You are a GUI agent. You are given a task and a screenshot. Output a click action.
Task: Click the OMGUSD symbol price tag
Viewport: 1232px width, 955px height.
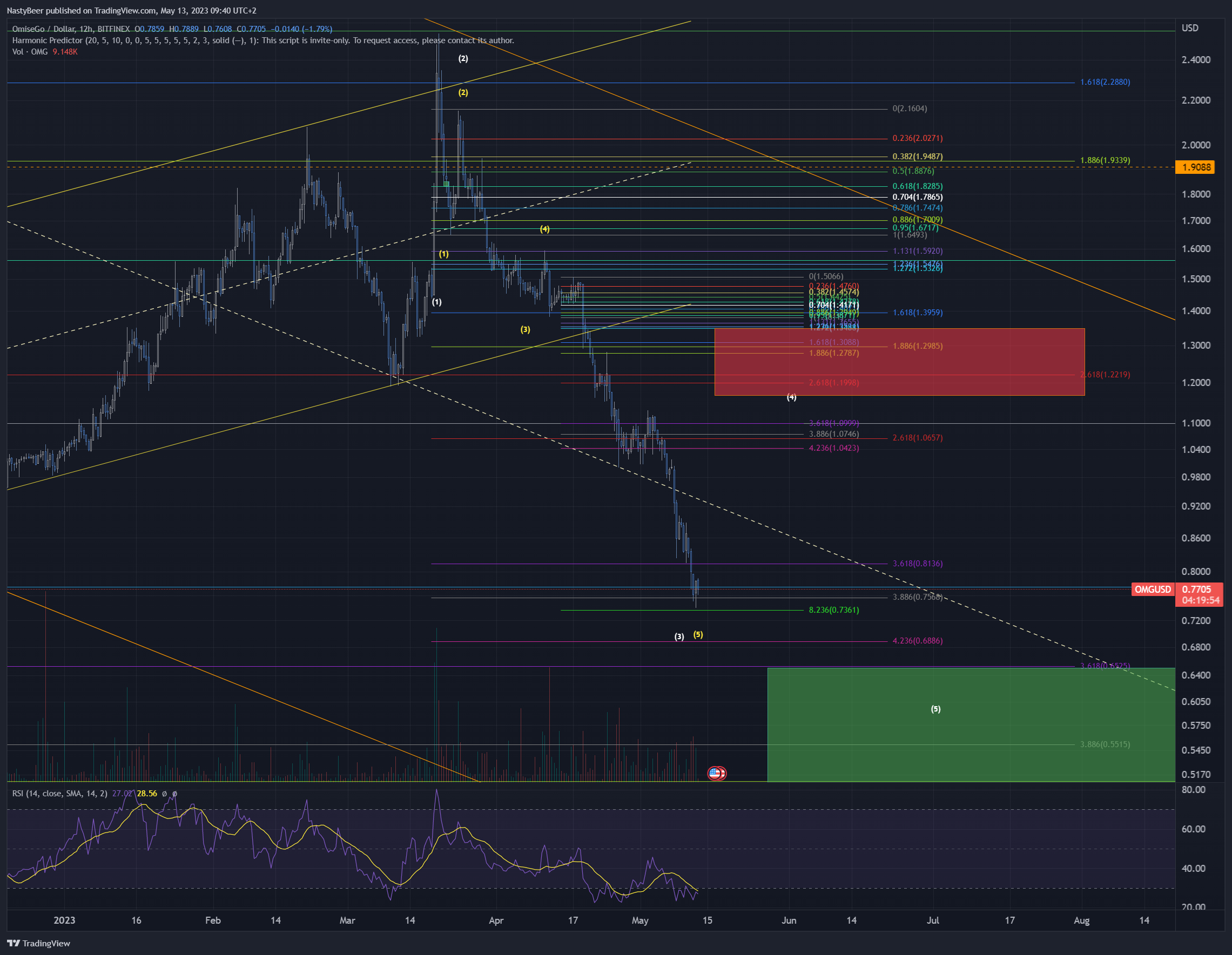point(1153,589)
